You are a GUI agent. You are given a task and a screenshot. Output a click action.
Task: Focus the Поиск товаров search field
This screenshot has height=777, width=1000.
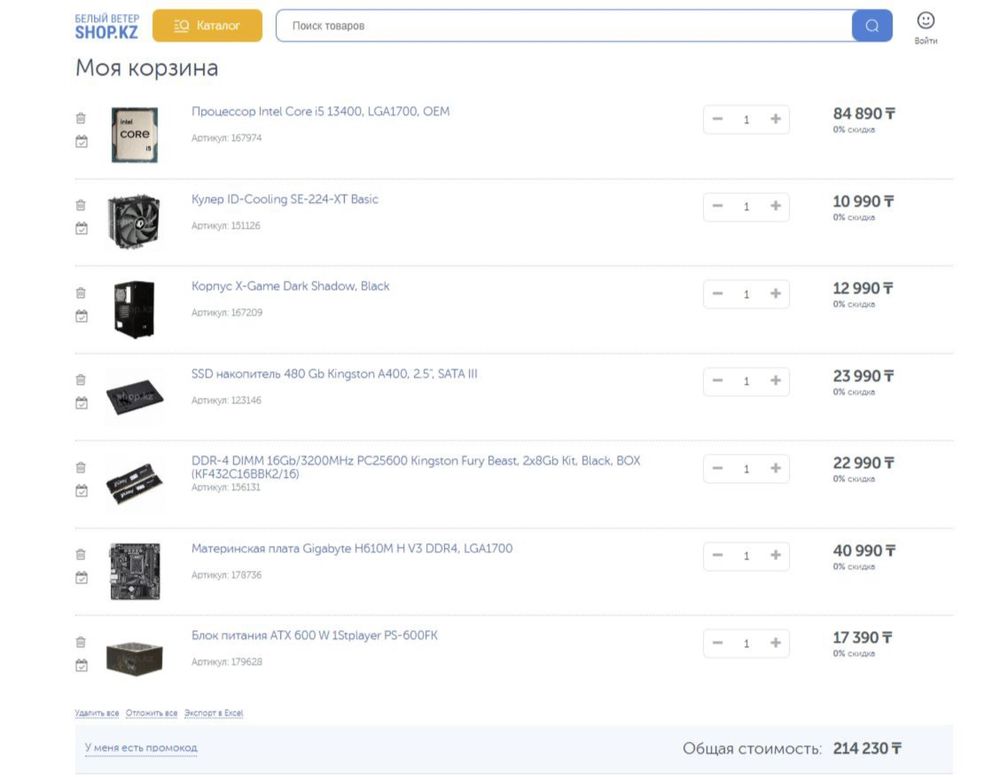tap(564, 26)
